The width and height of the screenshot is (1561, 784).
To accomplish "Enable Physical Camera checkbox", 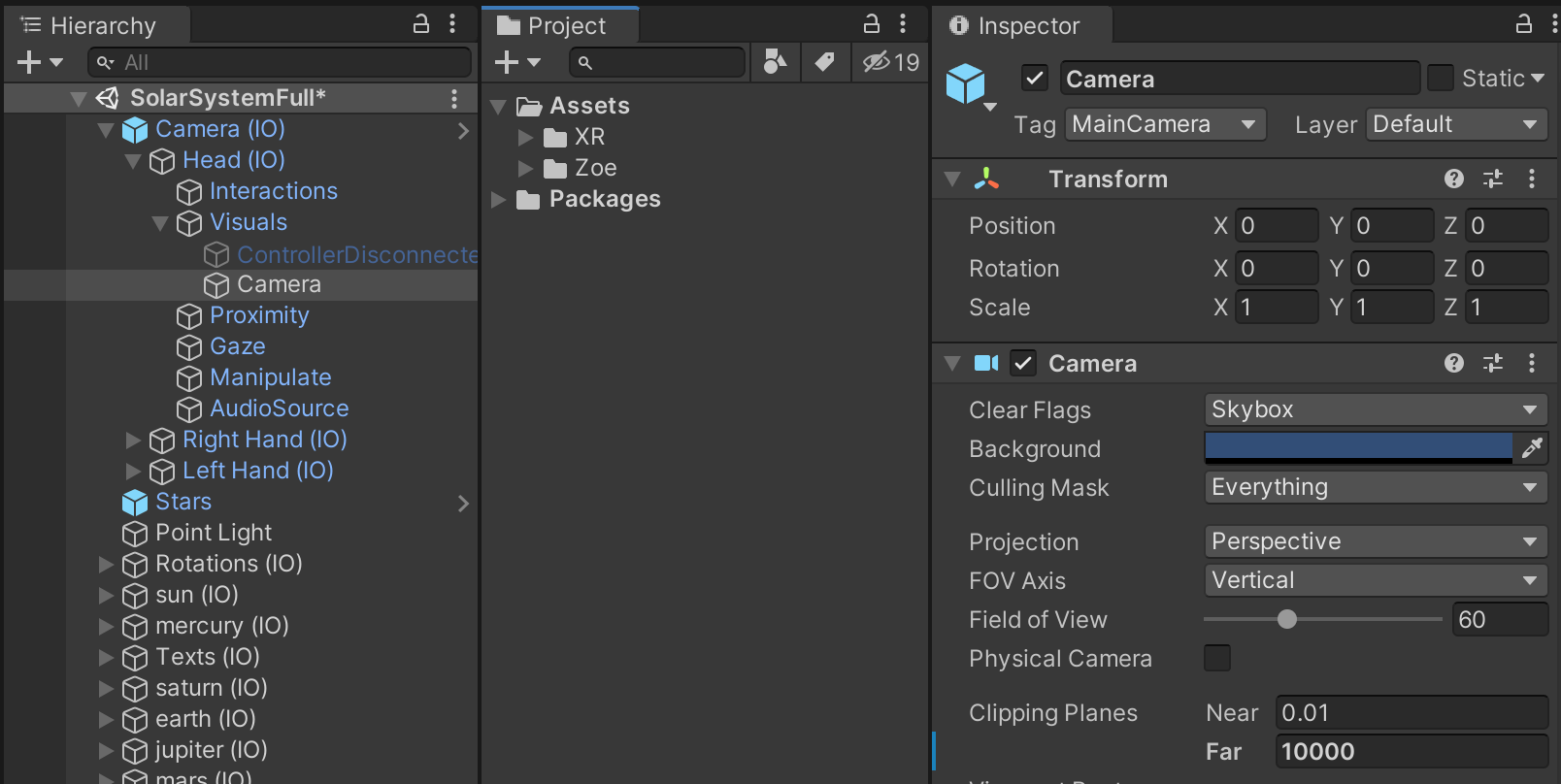I will tap(1216, 658).
